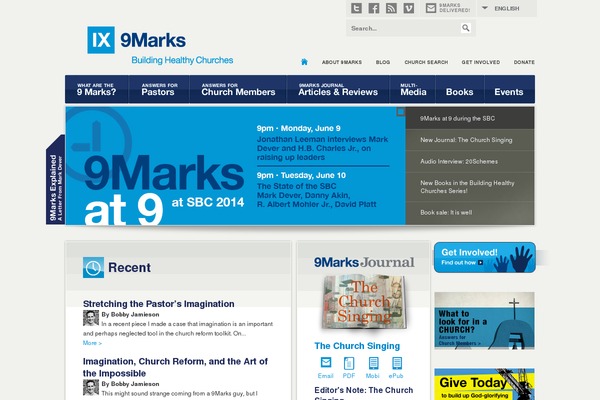Click 'More >' under Stretching article

[92, 343]
